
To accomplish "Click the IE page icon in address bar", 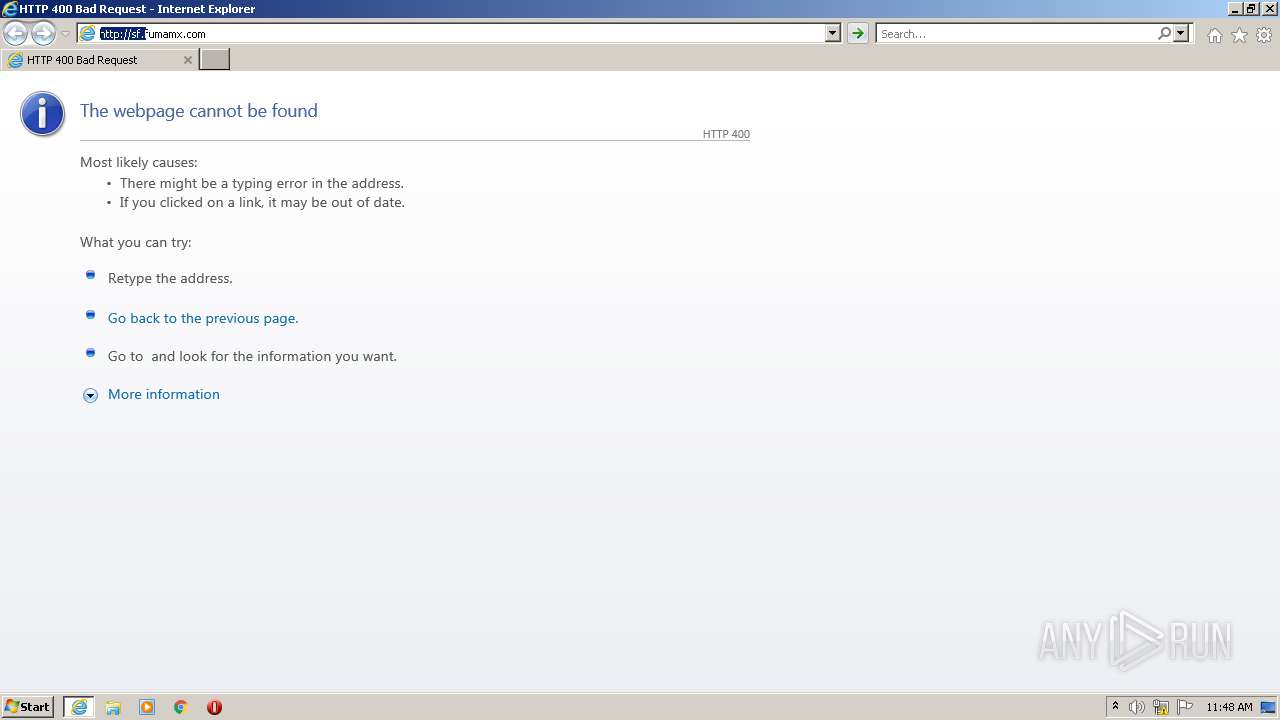I will (x=88, y=34).
